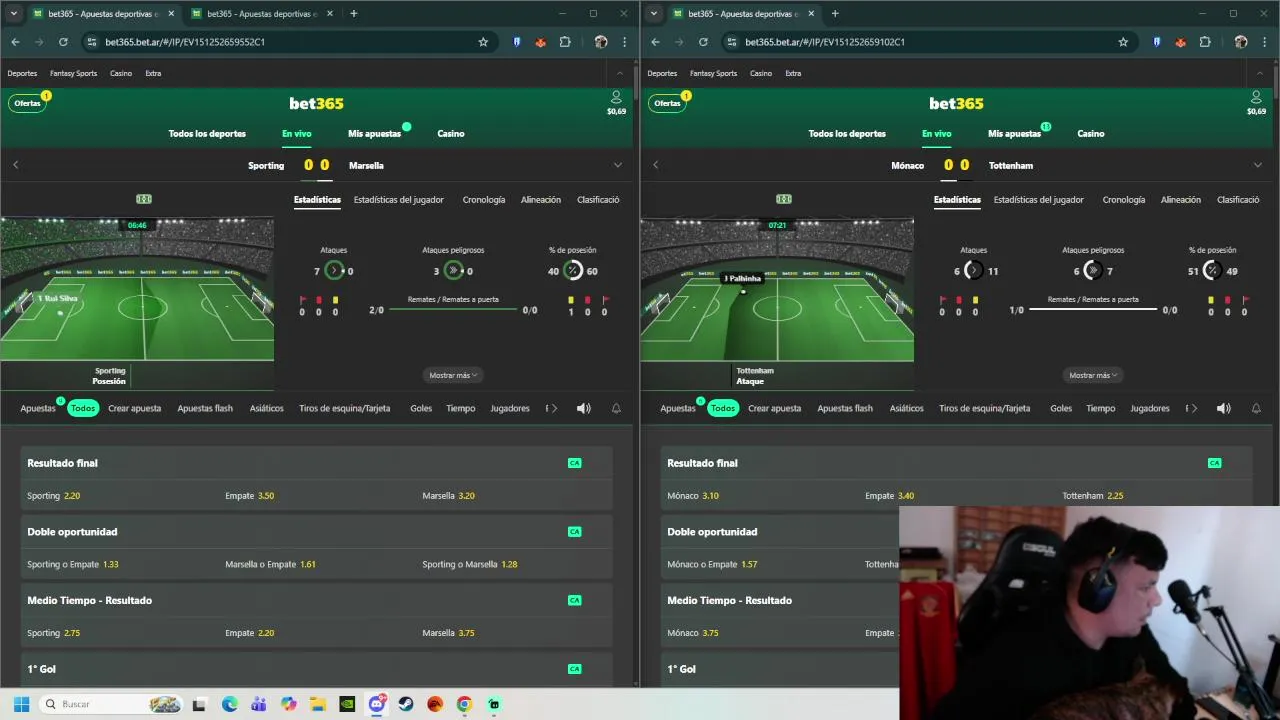Toggle notification bell in Mónaco window
1280x720 pixels.
coord(1256,408)
